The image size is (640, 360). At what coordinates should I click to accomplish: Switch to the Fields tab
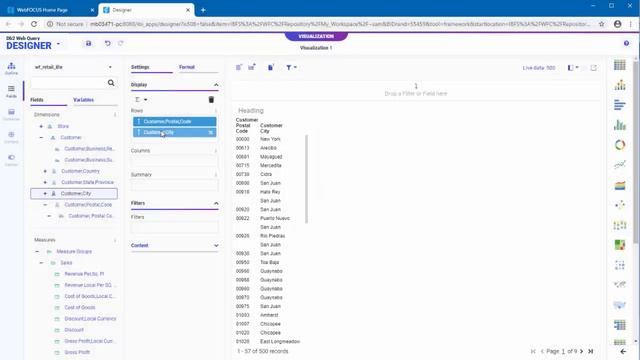click(37, 100)
